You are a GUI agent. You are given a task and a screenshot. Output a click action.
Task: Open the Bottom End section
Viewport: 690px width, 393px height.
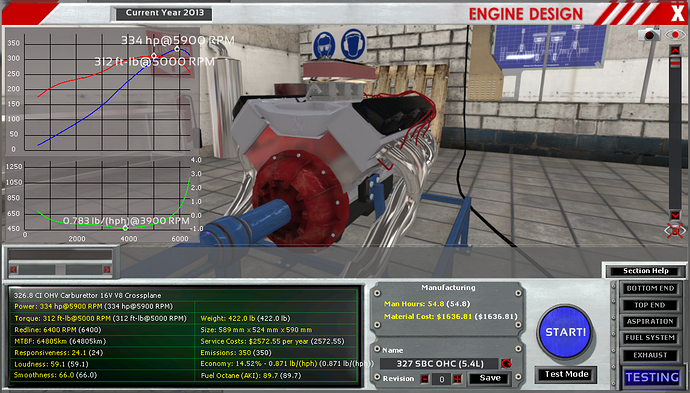[x=650, y=288]
